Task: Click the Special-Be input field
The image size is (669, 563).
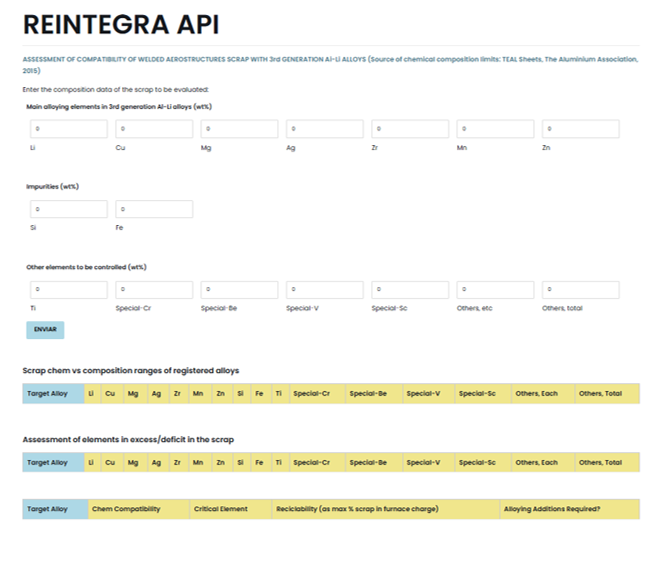Action: pyautogui.click(x=239, y=290)
